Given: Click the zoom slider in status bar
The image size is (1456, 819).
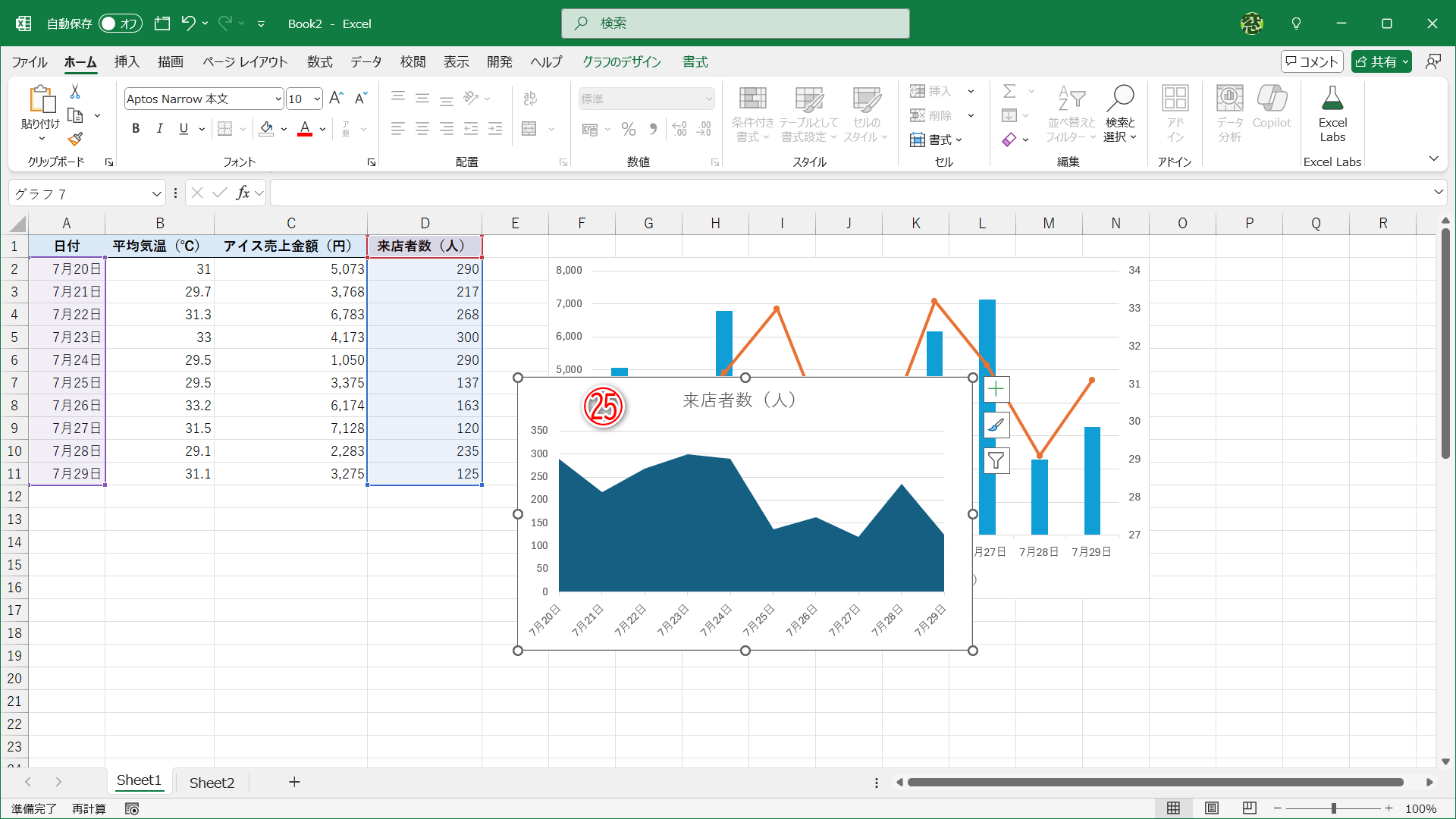Looking at the screenshot, I should [1333, 808].
